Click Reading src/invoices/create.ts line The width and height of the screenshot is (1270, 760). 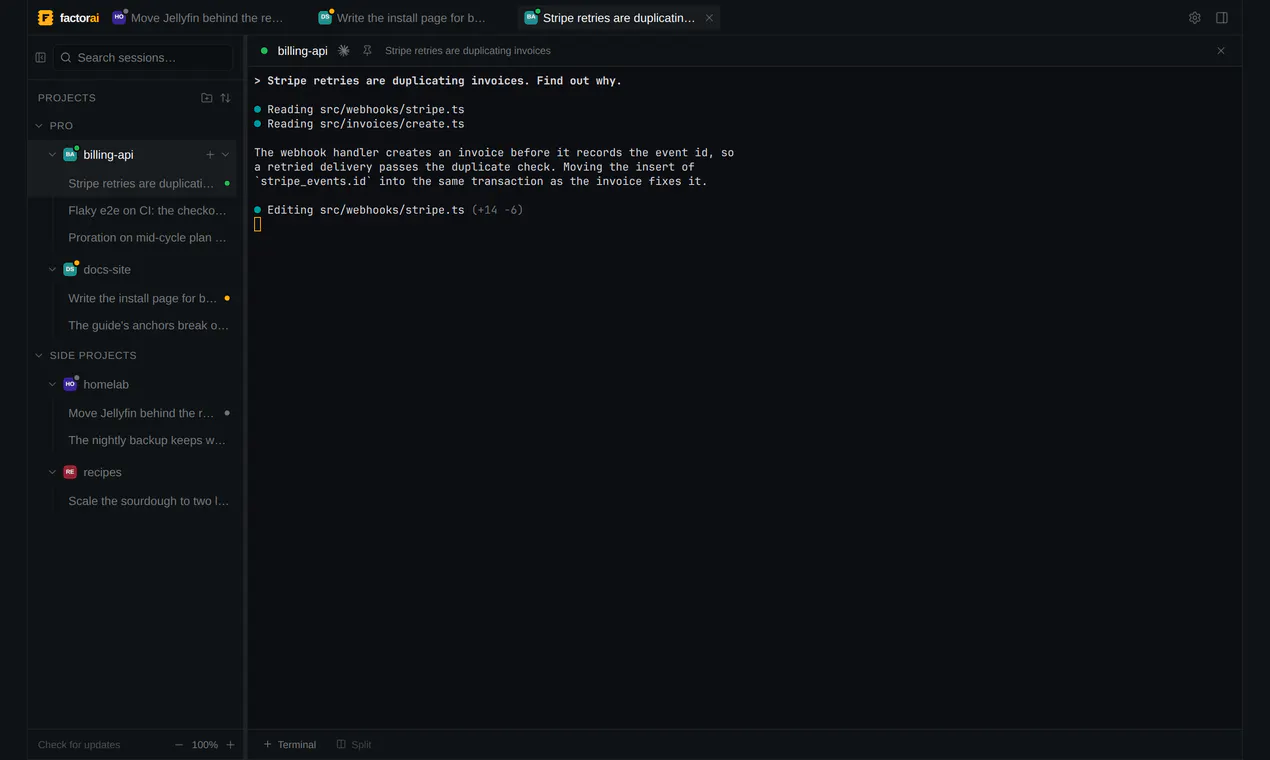click(x=359, y=124)
